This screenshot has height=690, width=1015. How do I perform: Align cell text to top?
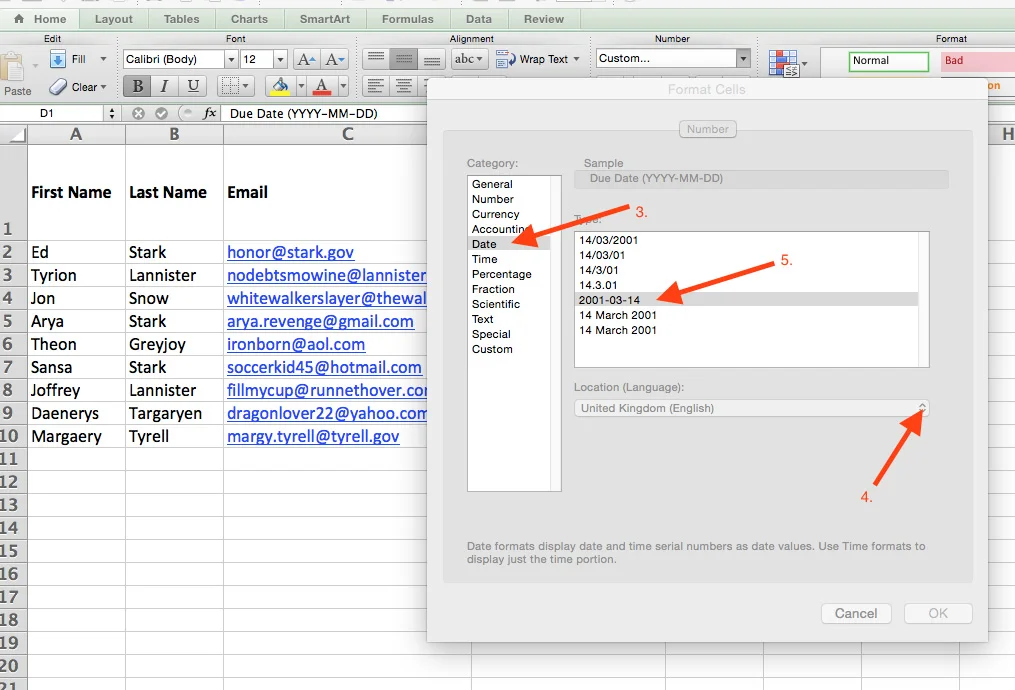pyautogui.click(x=375, y=60)
